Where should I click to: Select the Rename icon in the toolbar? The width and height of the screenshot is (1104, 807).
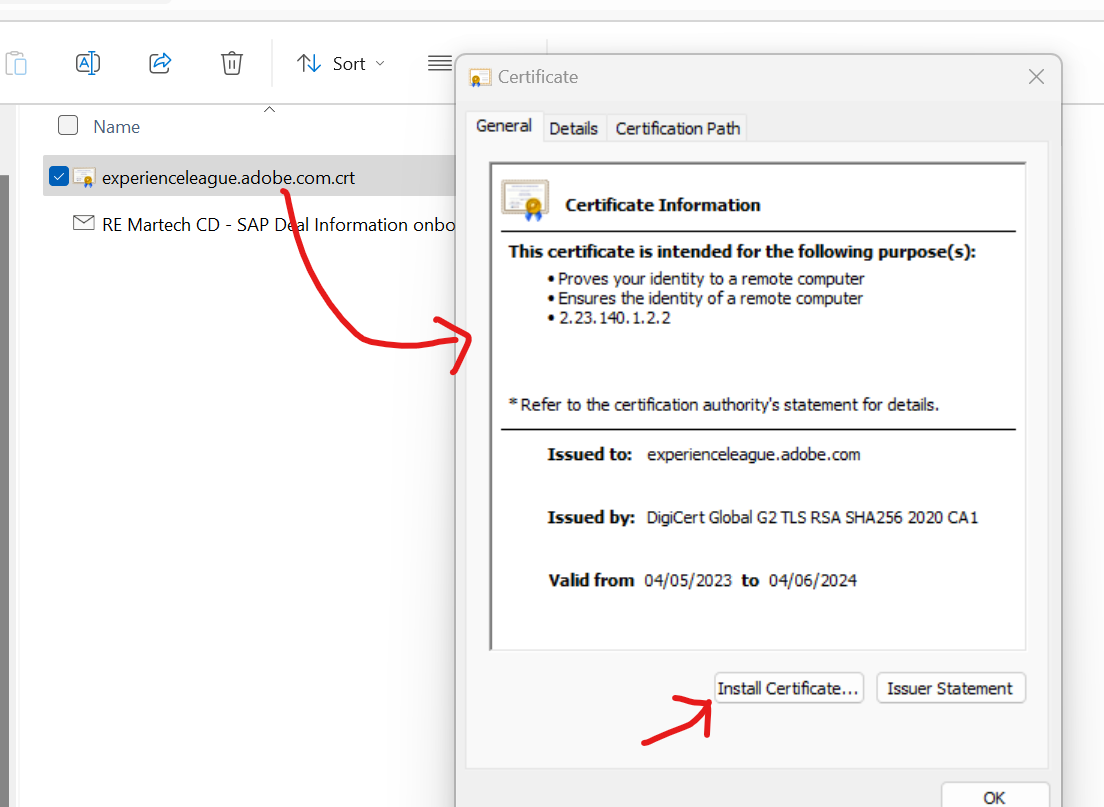pyautogui.click(x=88, y=62)
